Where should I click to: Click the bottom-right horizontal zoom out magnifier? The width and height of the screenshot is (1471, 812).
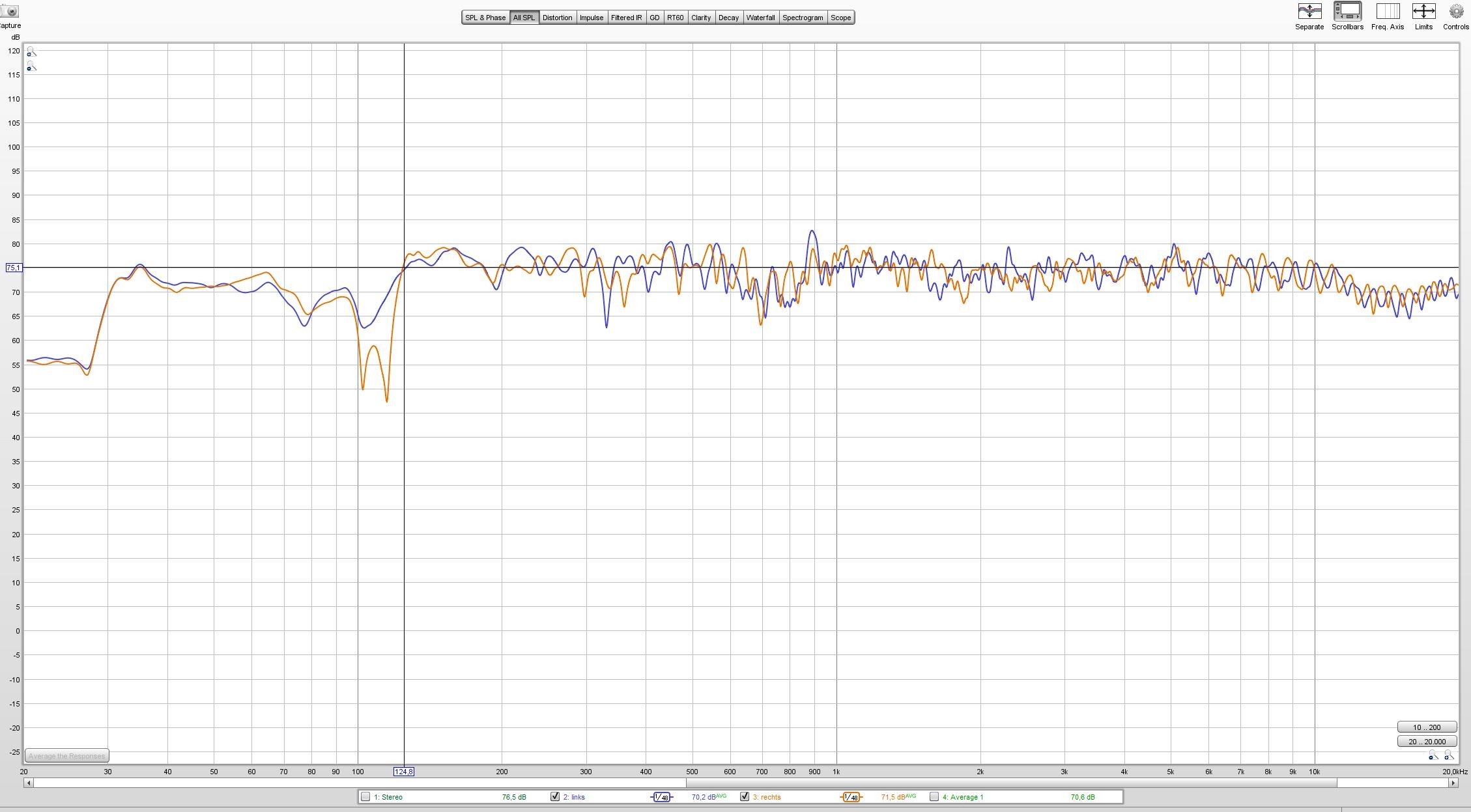click(x=1433, y=755)
